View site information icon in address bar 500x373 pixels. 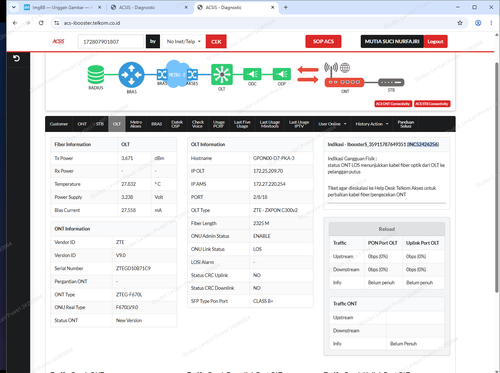tap(57, 23)
